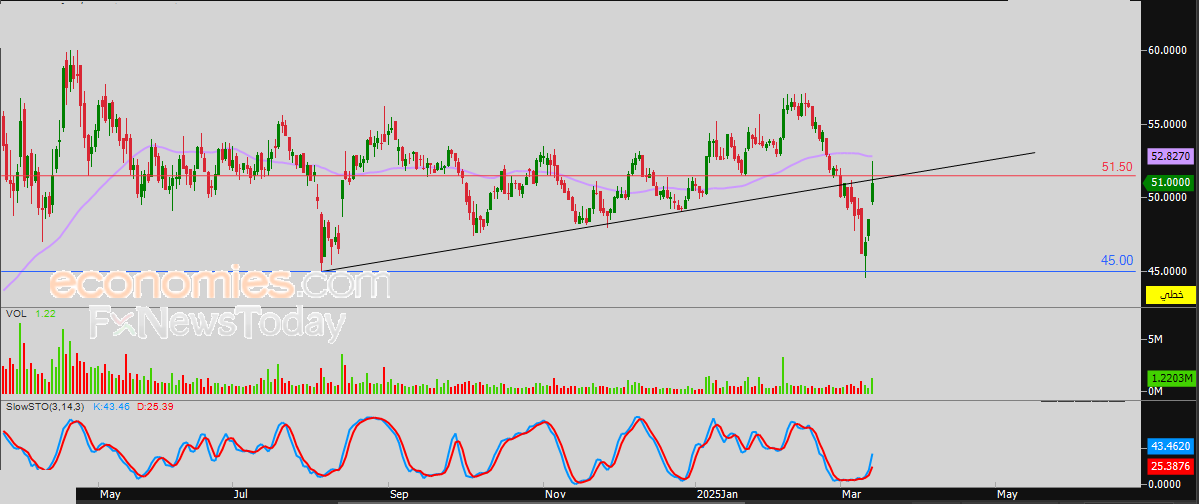Select the 55.0000 price axis label
Viewport: 1199px width, 504px height.
tap(1169, 124)
